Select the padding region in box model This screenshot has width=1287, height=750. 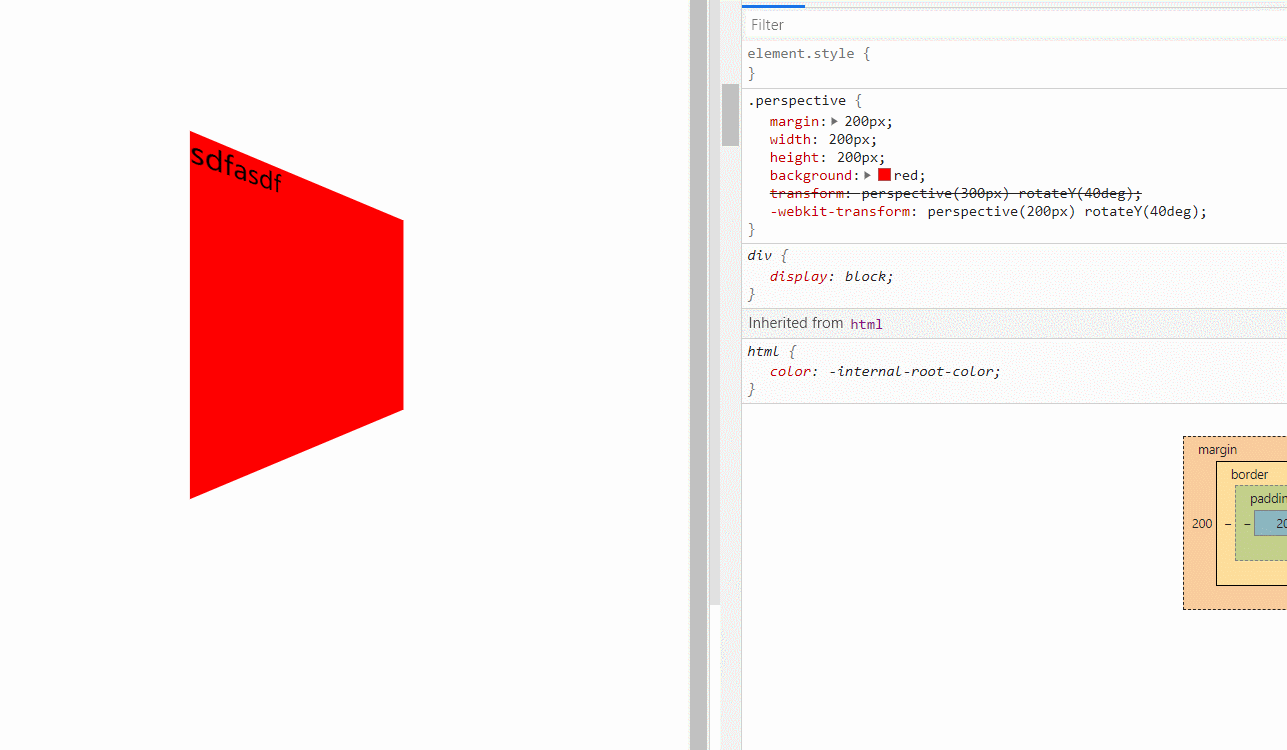click(x=1268, y=498)
